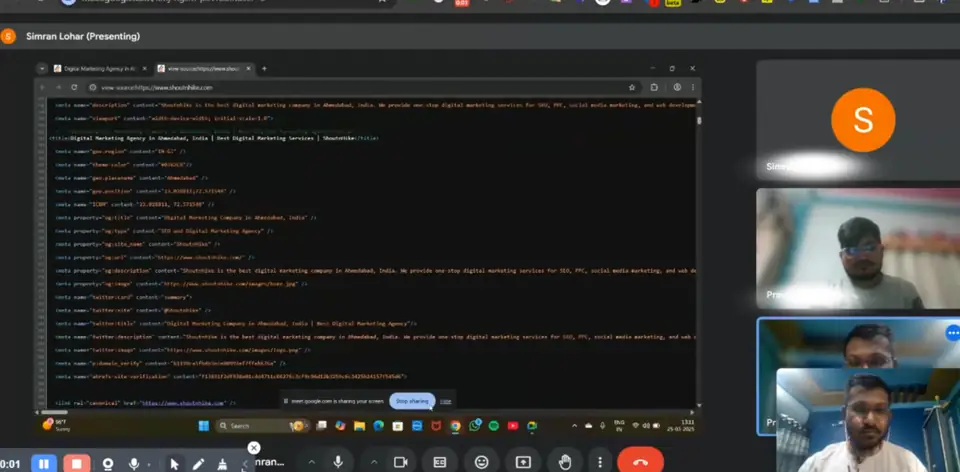Click the geo.placename Ahmedabad meta line
This screenshot has height=472, width=960.
[131, 178]
